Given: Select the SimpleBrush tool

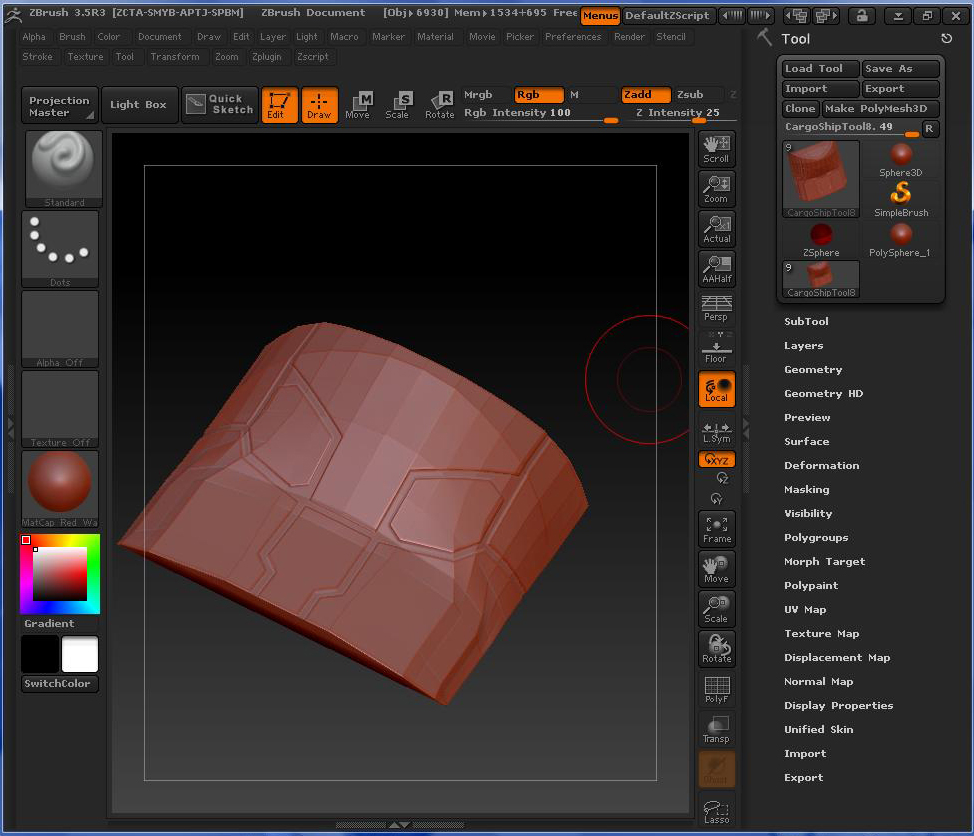Looking at the screenshot, I should click(901, 199).
